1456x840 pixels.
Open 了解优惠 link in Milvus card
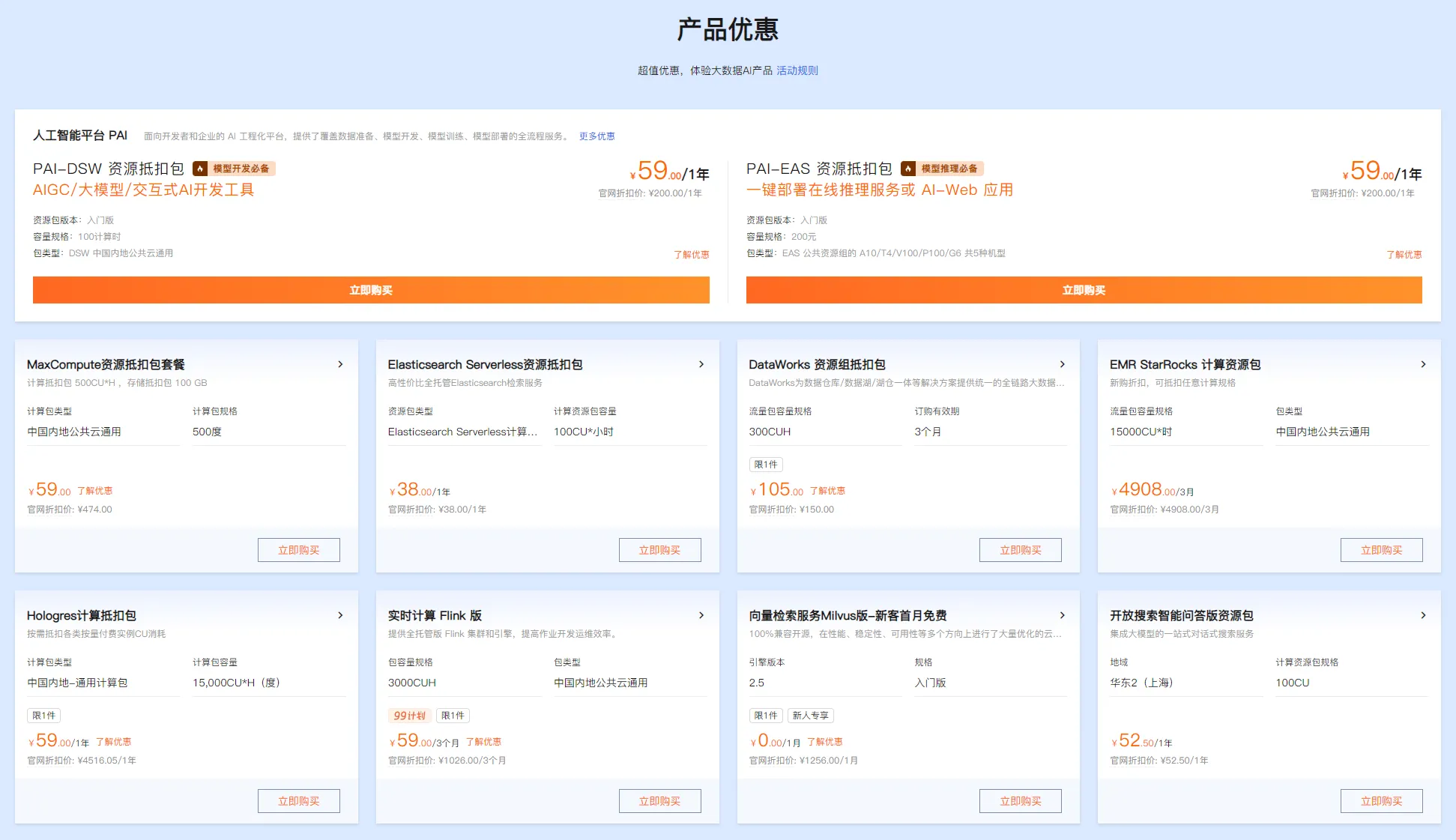pyautogui.click(x=825, y=742)
